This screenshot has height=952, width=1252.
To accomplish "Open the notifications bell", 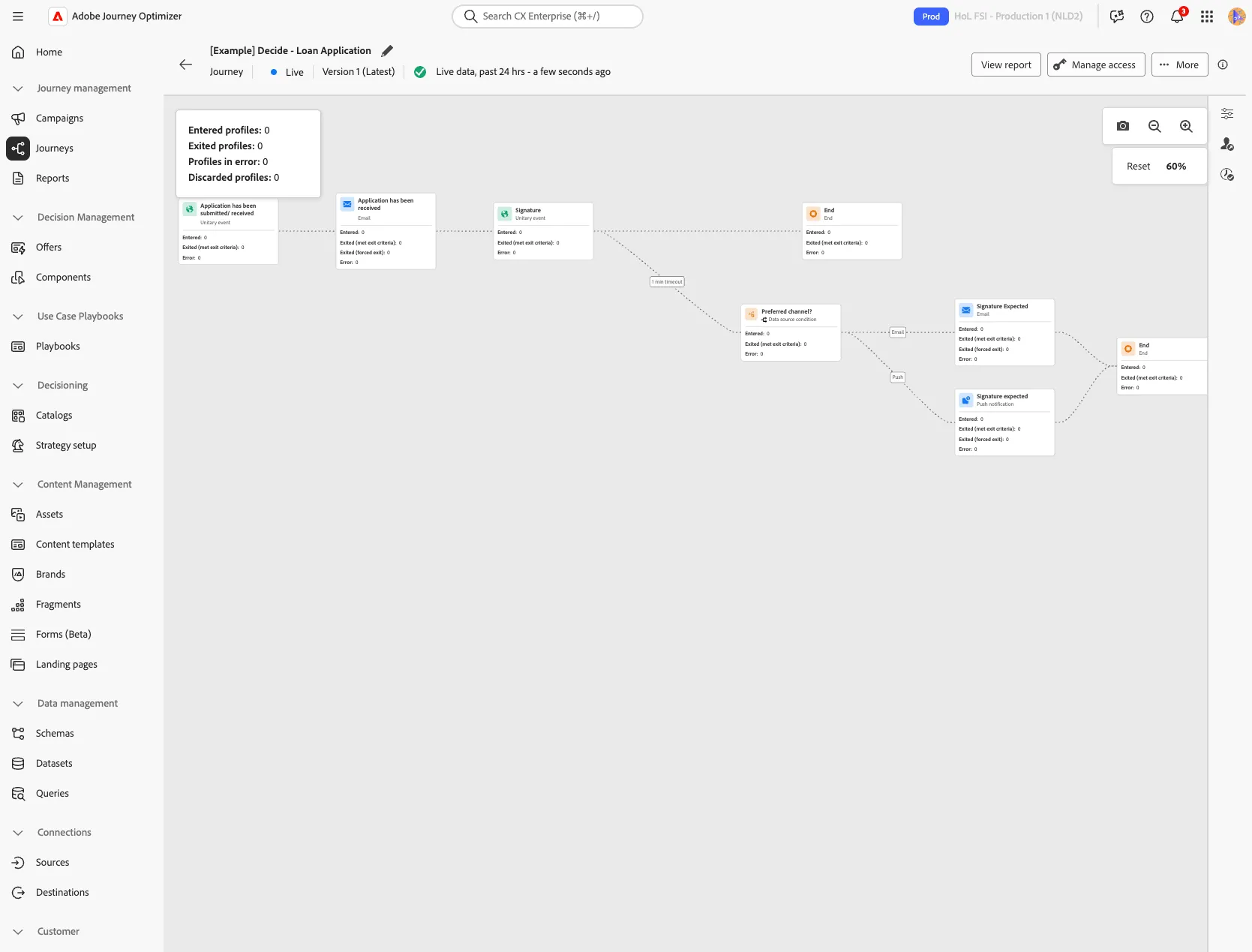I will (x=1177, y=17).
